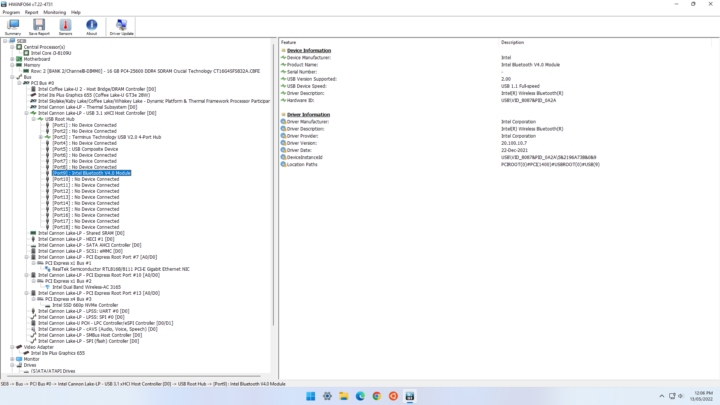This screenshot has height=405, width=720.
Task: Open the Windows Start menu
Action: click(x=310, y=396)
